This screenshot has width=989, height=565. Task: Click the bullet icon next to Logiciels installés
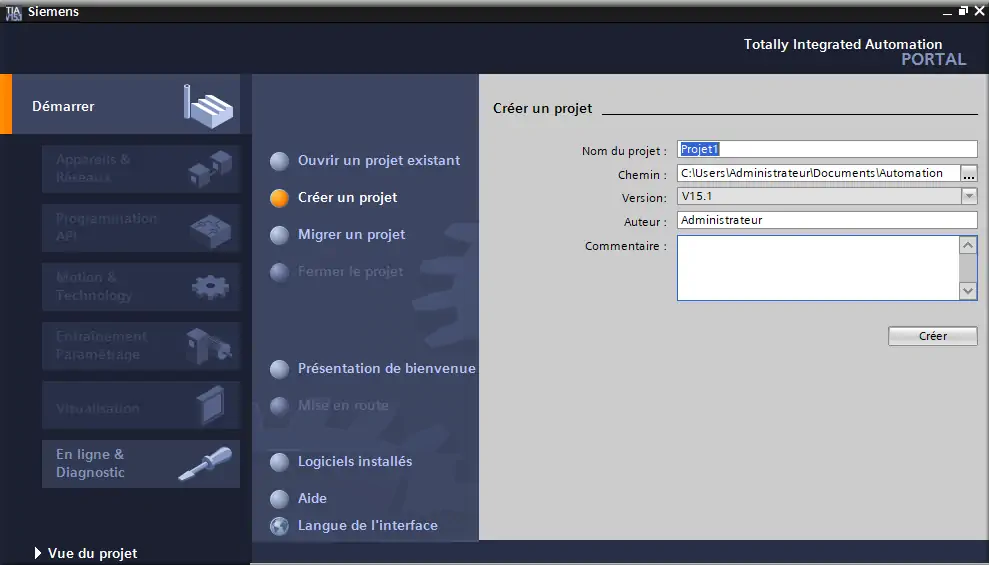tap(279, 462)
